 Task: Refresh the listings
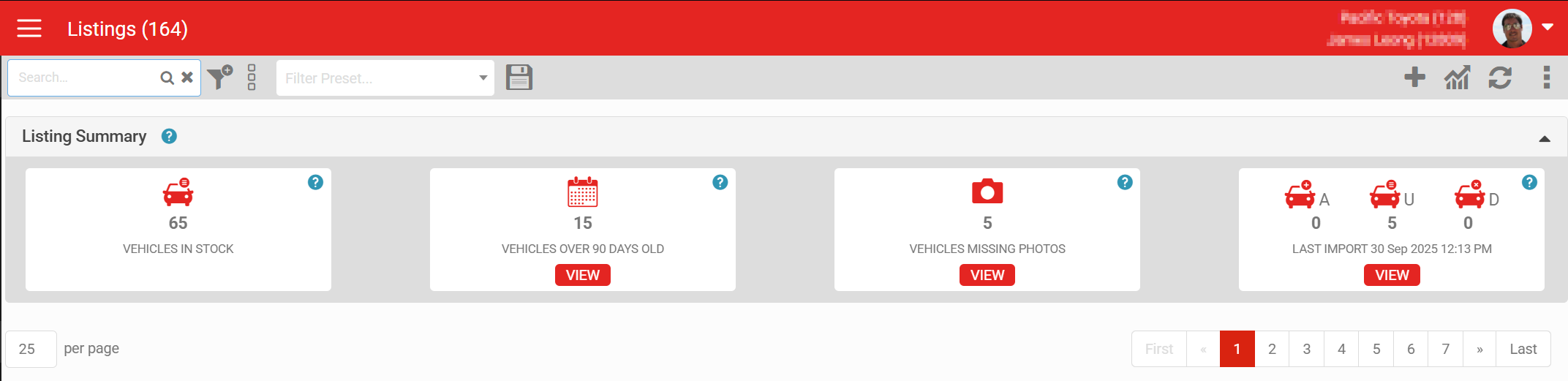coord(1500,78)
